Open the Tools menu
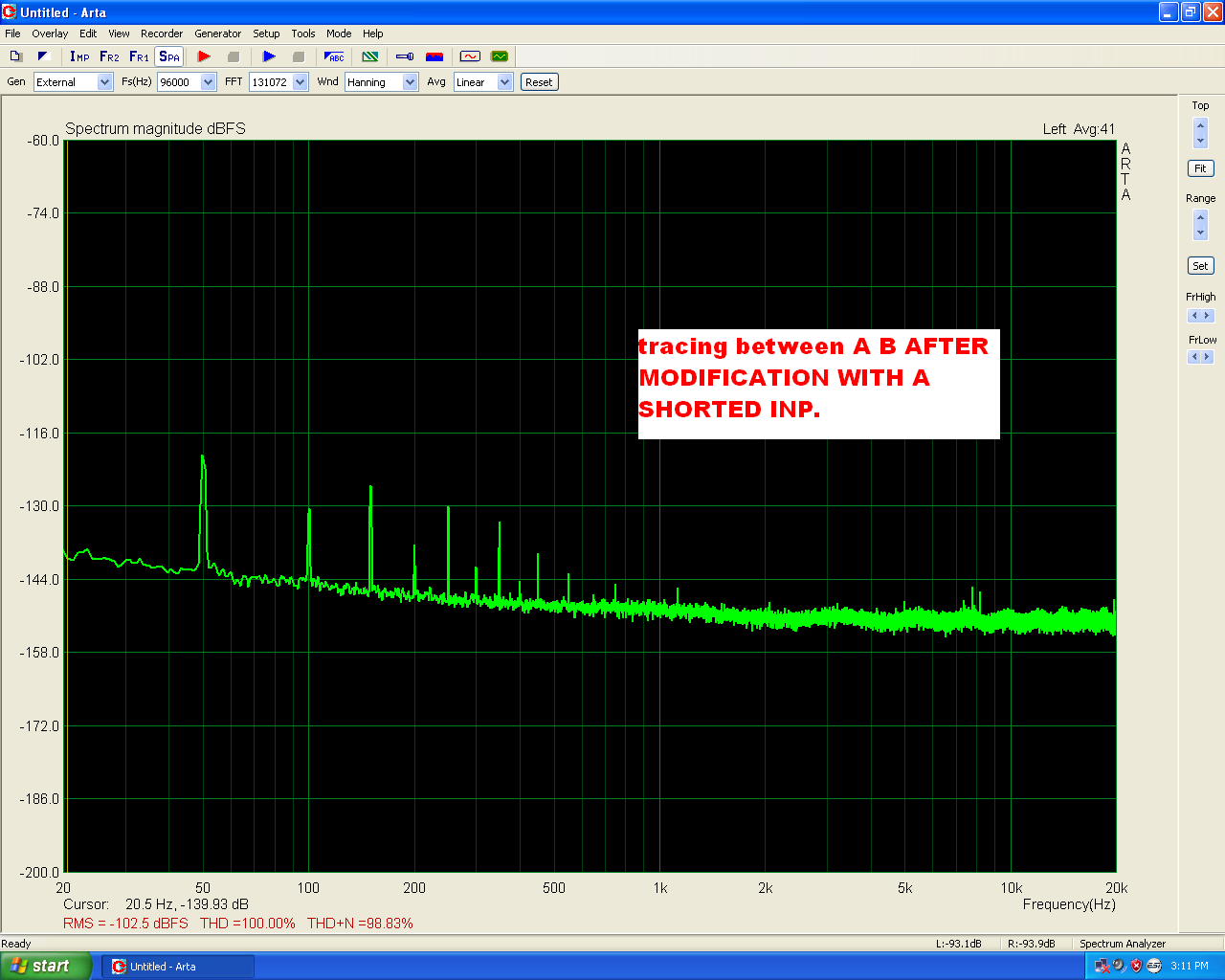Screen dimensions: 1225x980 (x=303, y=33)
